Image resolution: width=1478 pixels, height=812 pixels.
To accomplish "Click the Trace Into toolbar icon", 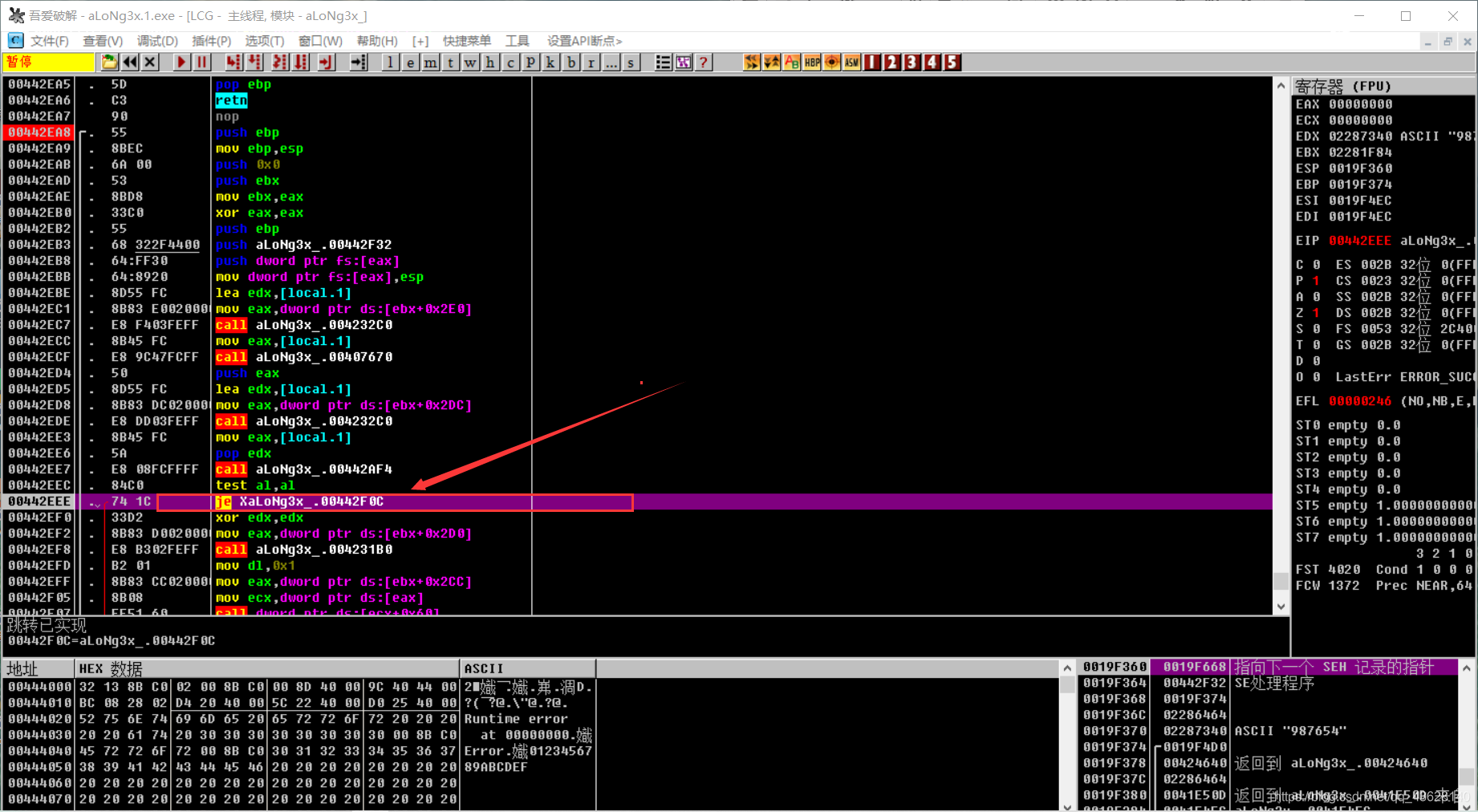I will pos(280,62).
